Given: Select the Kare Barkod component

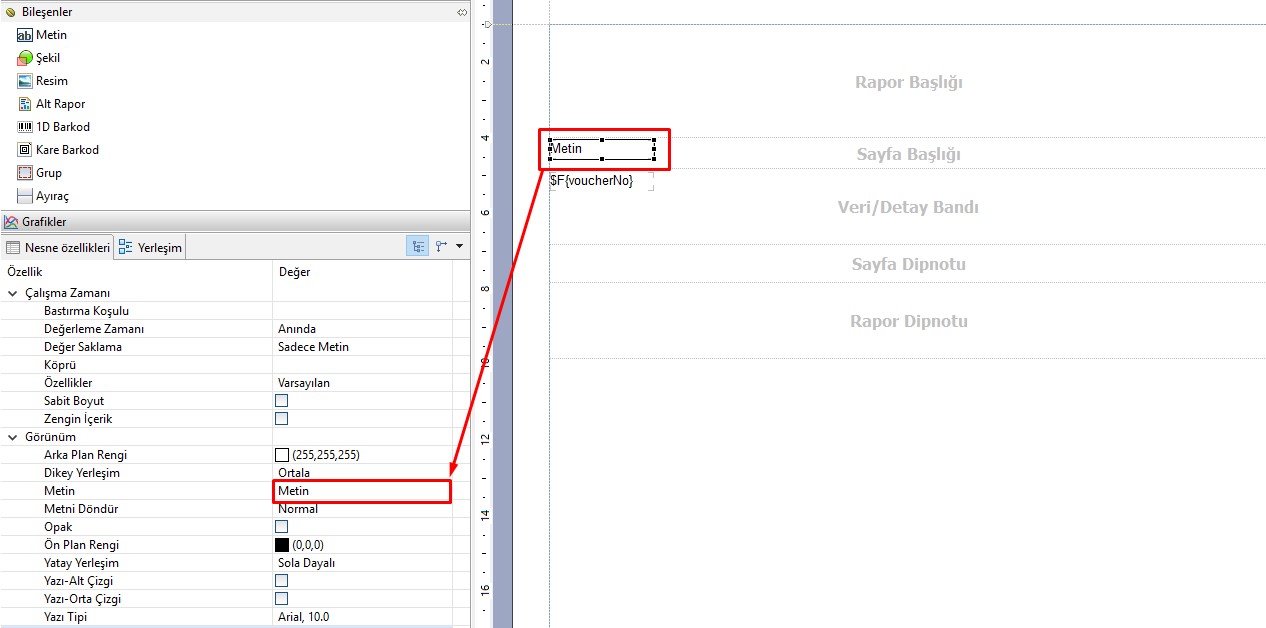Looking at the screenshot, I should point(66,150).
